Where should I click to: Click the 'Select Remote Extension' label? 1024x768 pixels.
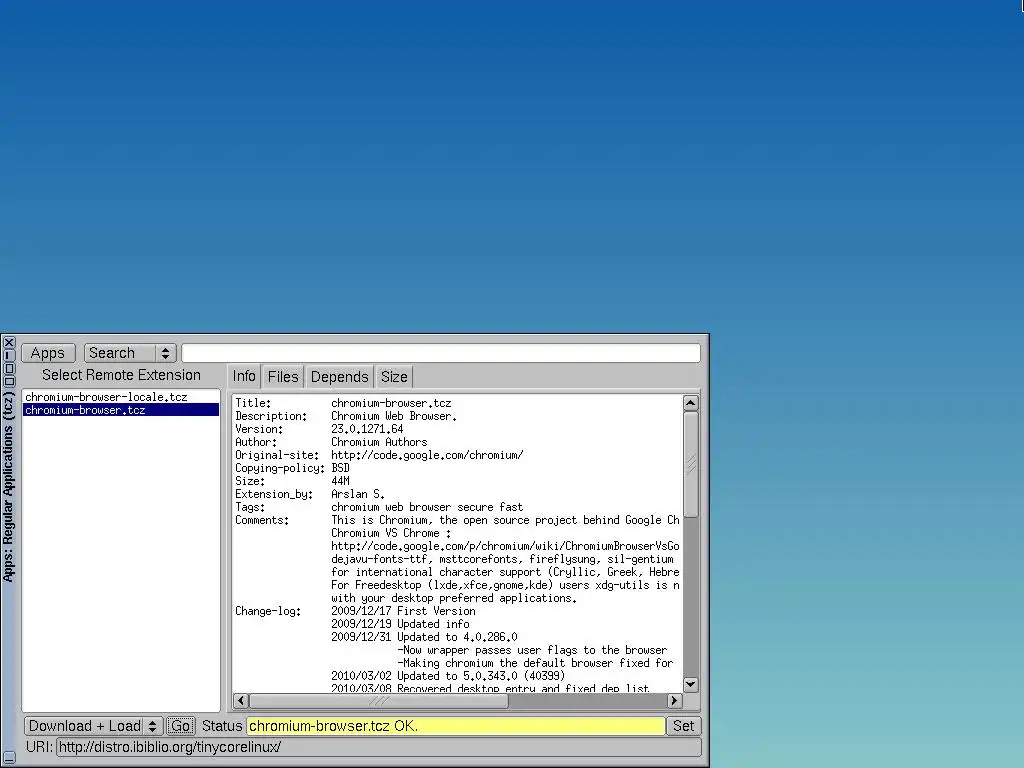tap(121, 375)
